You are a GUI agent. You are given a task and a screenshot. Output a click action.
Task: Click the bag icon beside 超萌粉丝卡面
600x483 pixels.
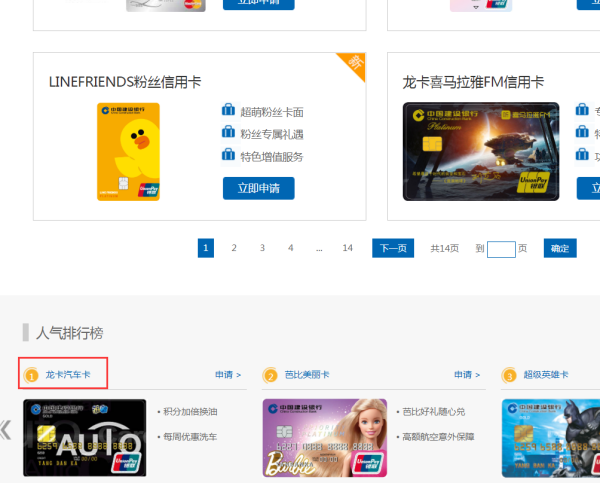point(228,109)
